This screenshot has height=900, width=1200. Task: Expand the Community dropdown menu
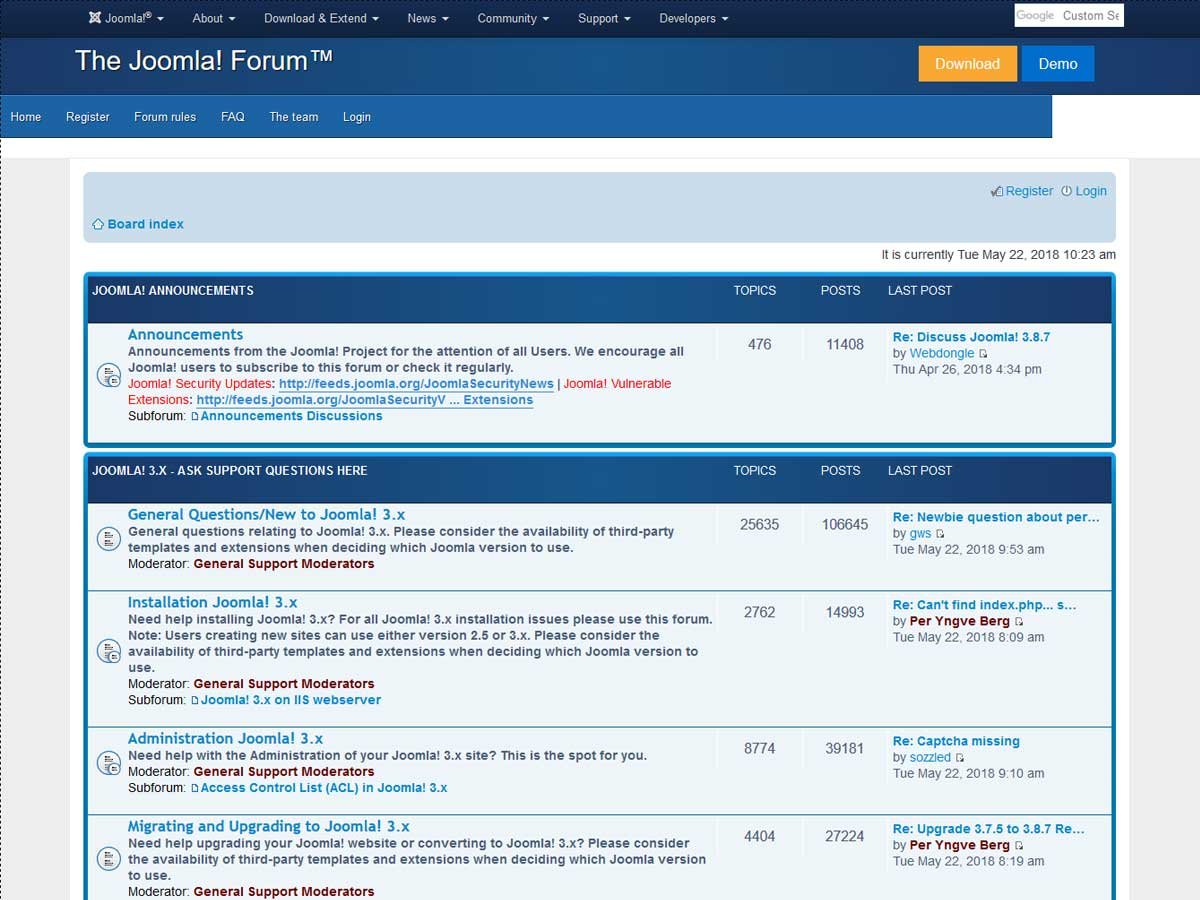(x=513, y=18)
